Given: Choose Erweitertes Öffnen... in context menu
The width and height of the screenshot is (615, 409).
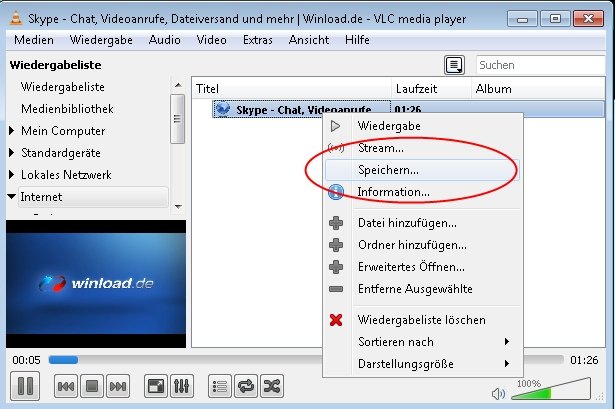Looking at the screenshot, I should [x=423, y=267].
